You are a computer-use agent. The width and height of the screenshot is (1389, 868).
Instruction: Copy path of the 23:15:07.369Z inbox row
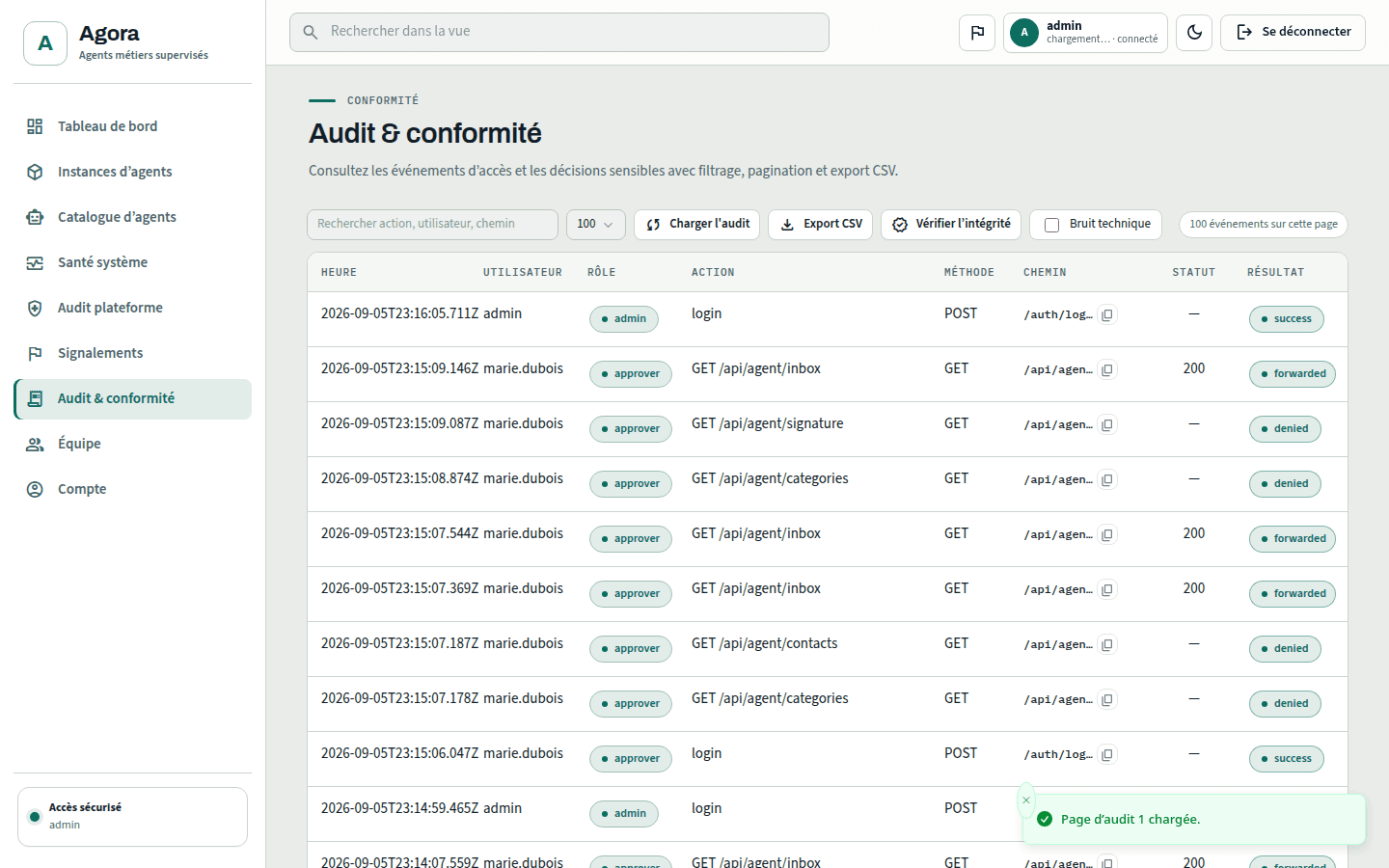pos(1107,590)
